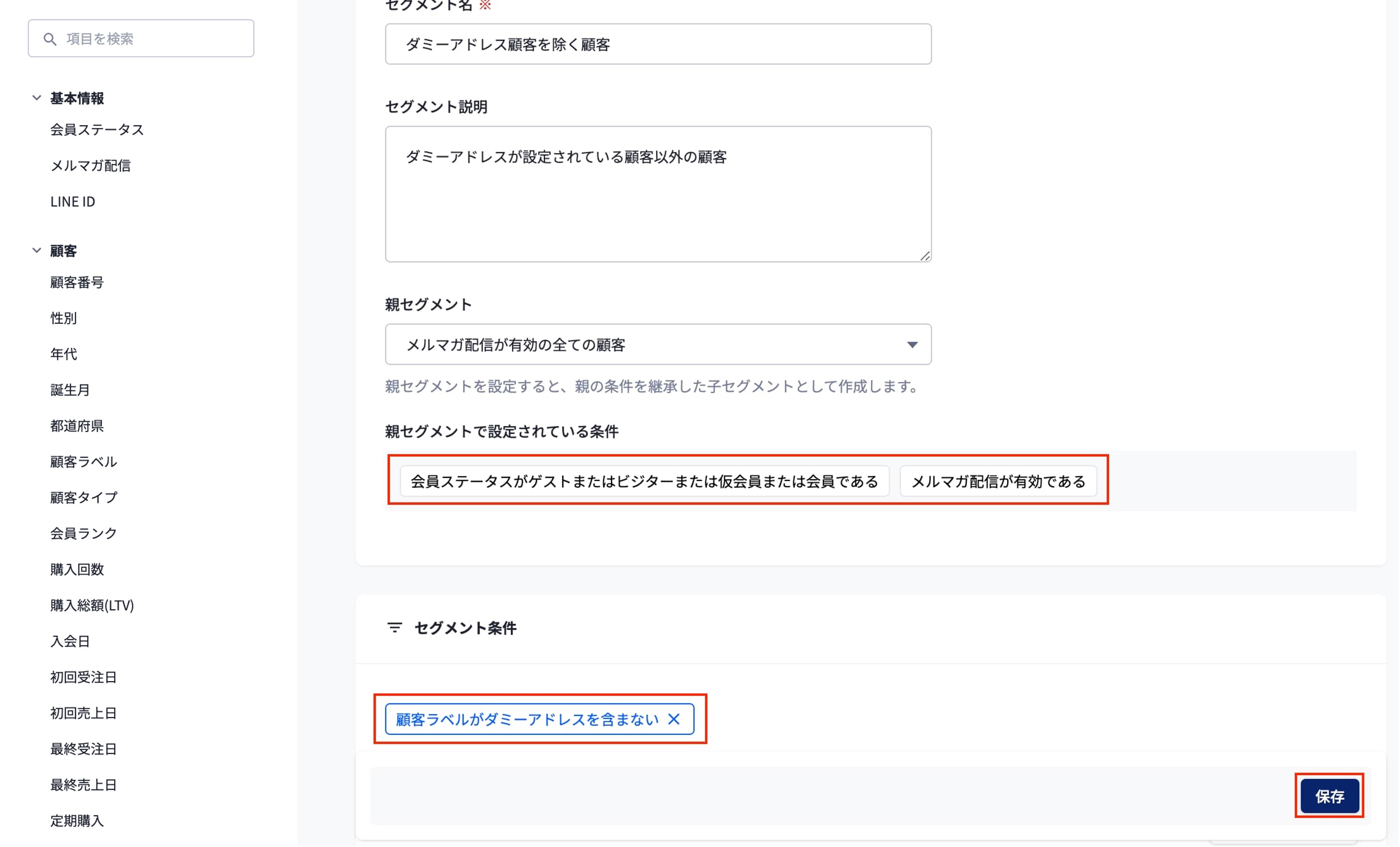The width and height of the screenshot is (1400, 847).
Task: Click the search magnifier icon
Action: click(x=50, y=39)
